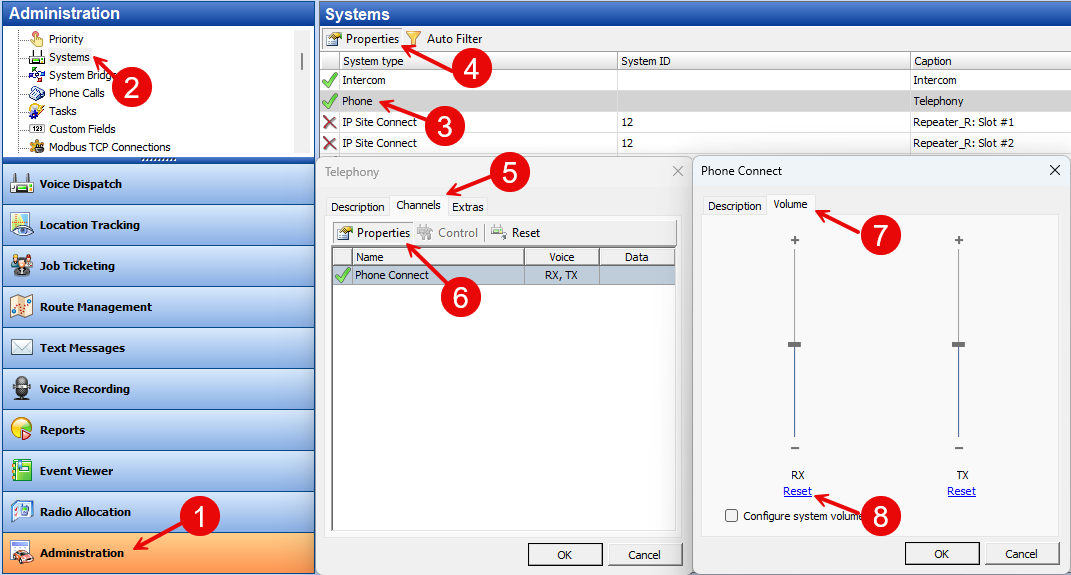
Task: Click red X of Repeater_R: Slot #1 row
Action: (x=330, y=122)
